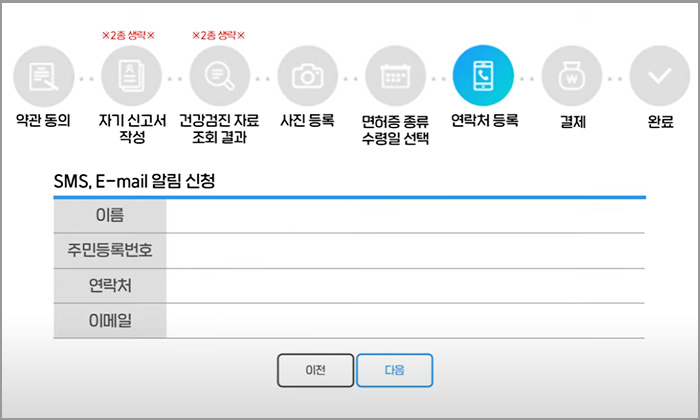Click the 건강검진 자료 조회 magnifier icon
This screenshot has height=420, width=700.
219,76
